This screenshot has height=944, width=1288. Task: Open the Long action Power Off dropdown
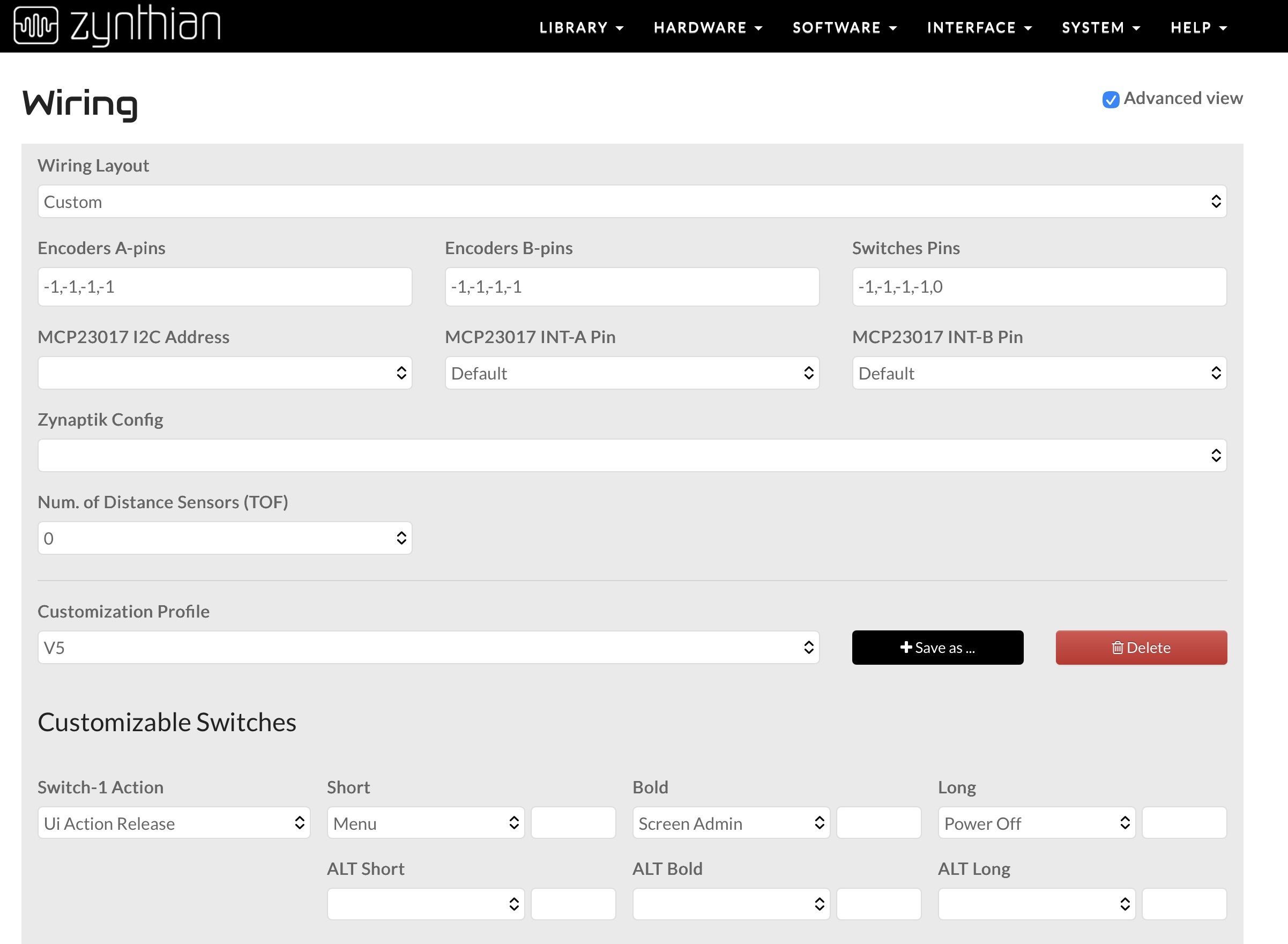(x=1036, y=823)
